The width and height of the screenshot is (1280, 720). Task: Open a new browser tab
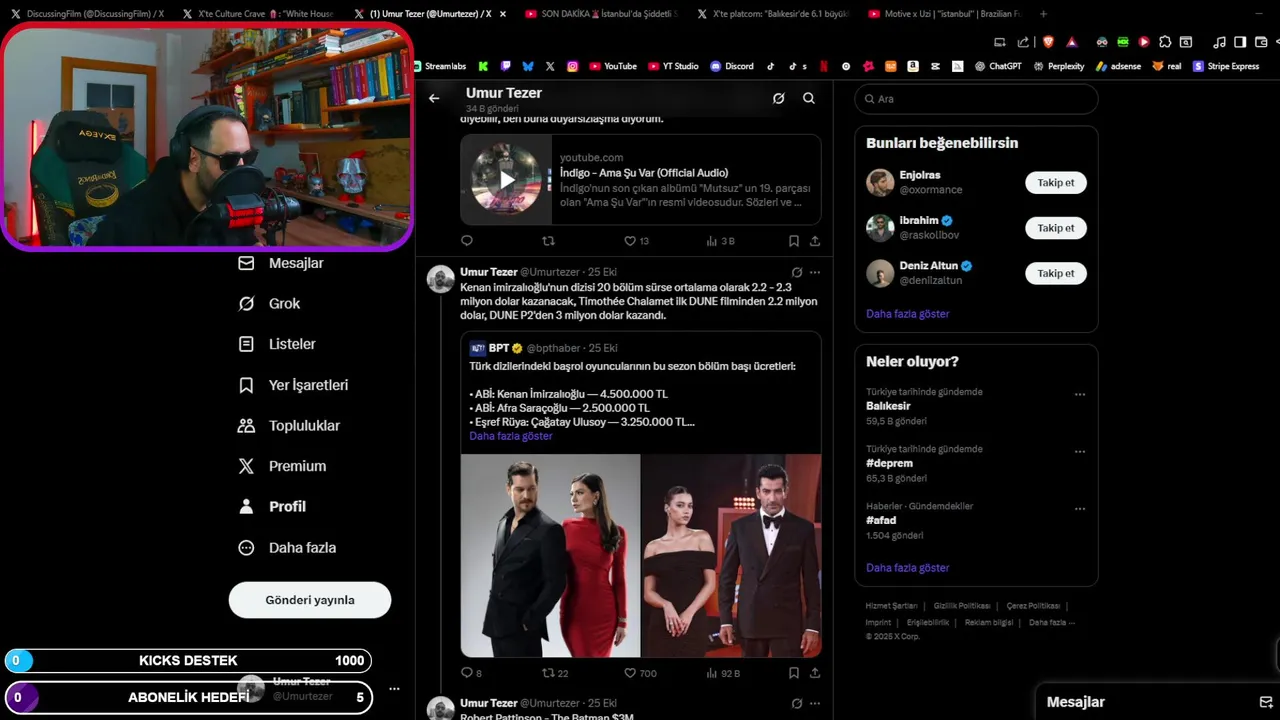point(1044,14)
